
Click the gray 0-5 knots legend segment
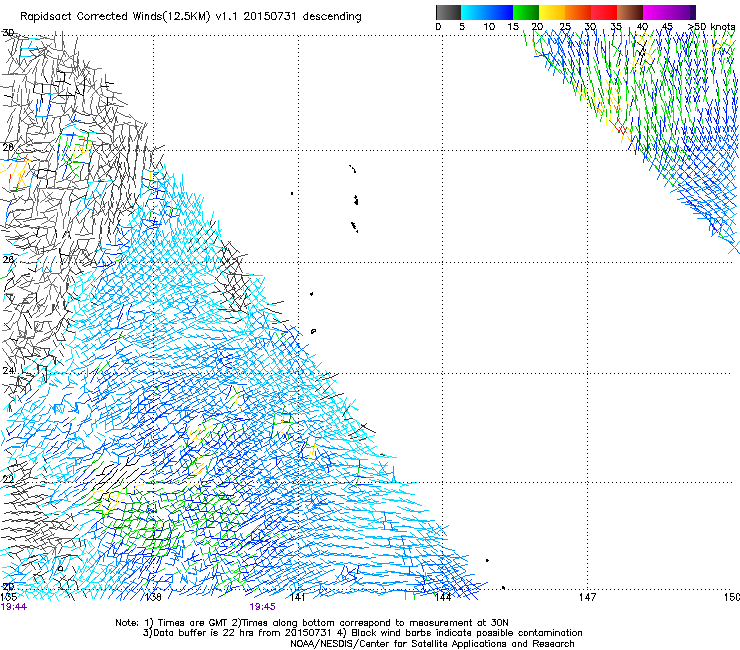(448, 12)
